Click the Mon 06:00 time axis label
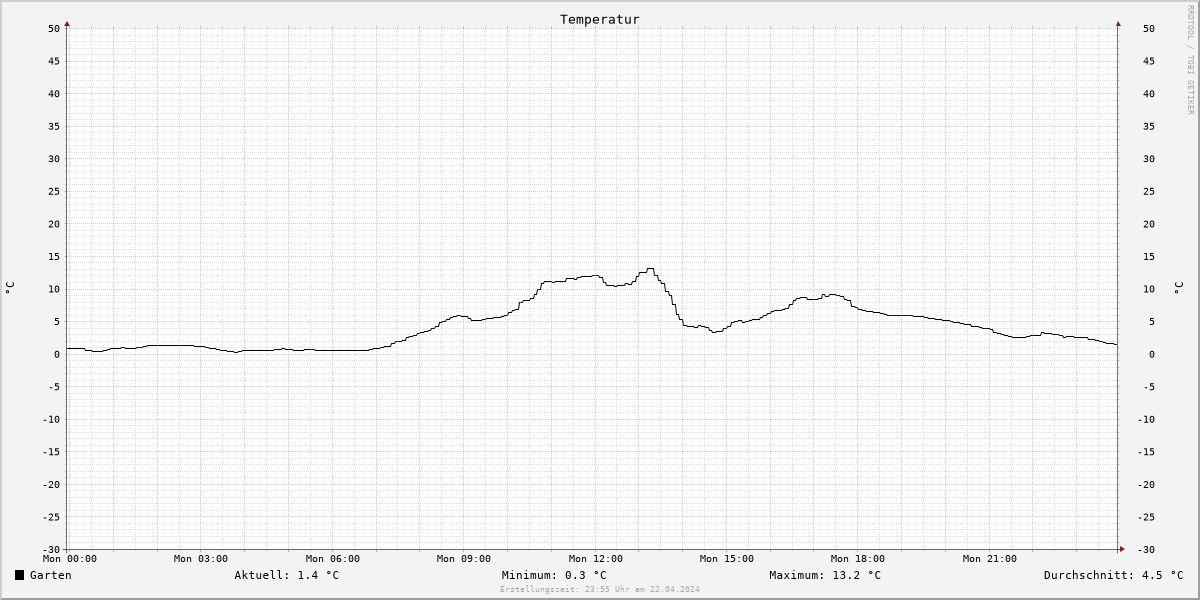This screenshot has height=600, width=1200. pyautogui.click(x=332, y=559)
